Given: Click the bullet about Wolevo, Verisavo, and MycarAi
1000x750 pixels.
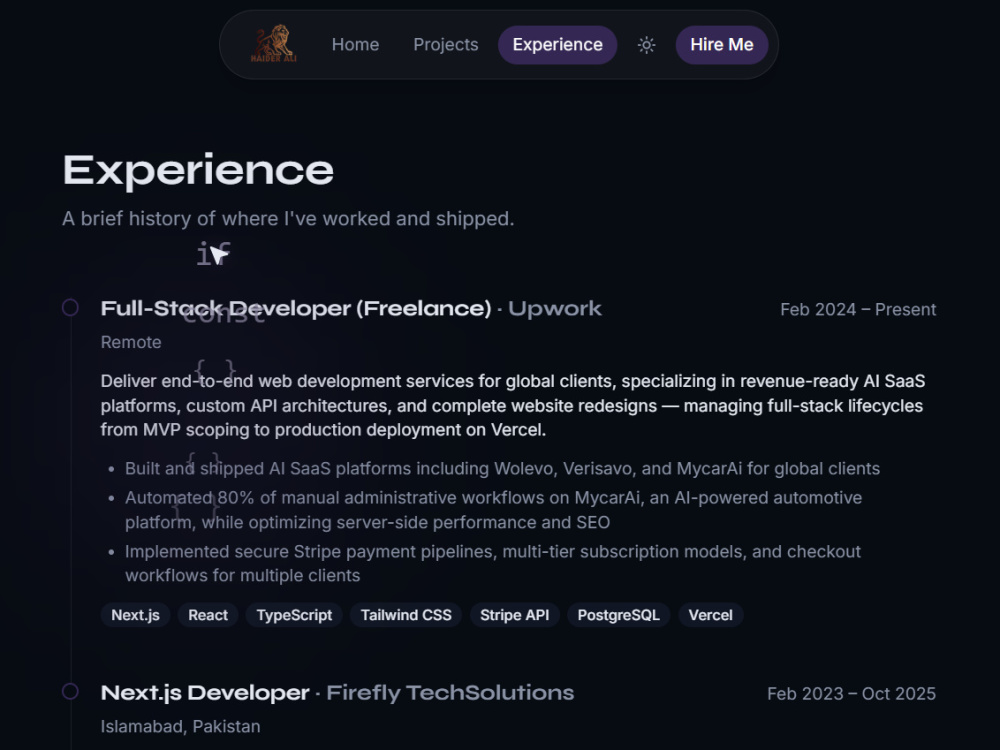Looking at the screenshot, I should click(502, 469).
